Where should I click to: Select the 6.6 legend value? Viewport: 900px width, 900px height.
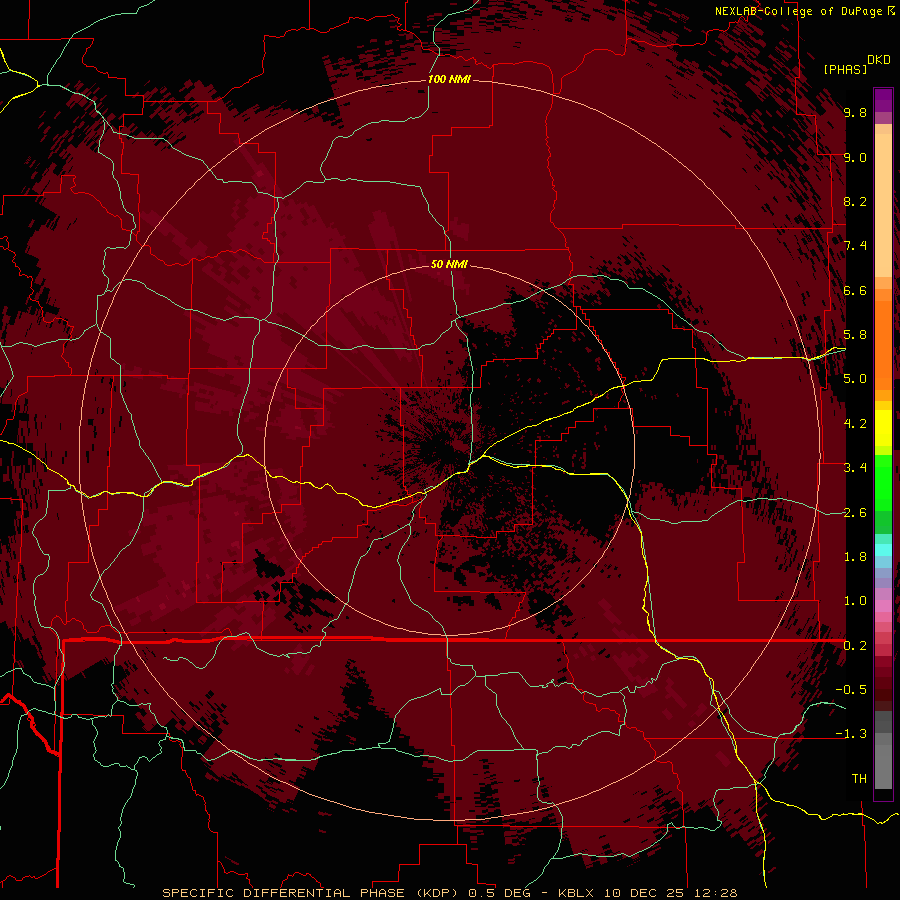tap(855, 290)
